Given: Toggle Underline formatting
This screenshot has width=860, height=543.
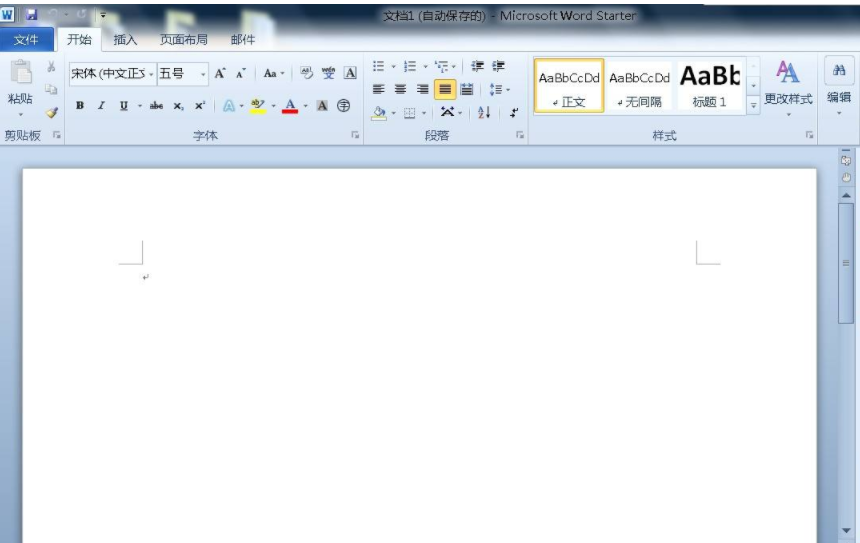Looking at the screenshot, I should coord(124,105).
